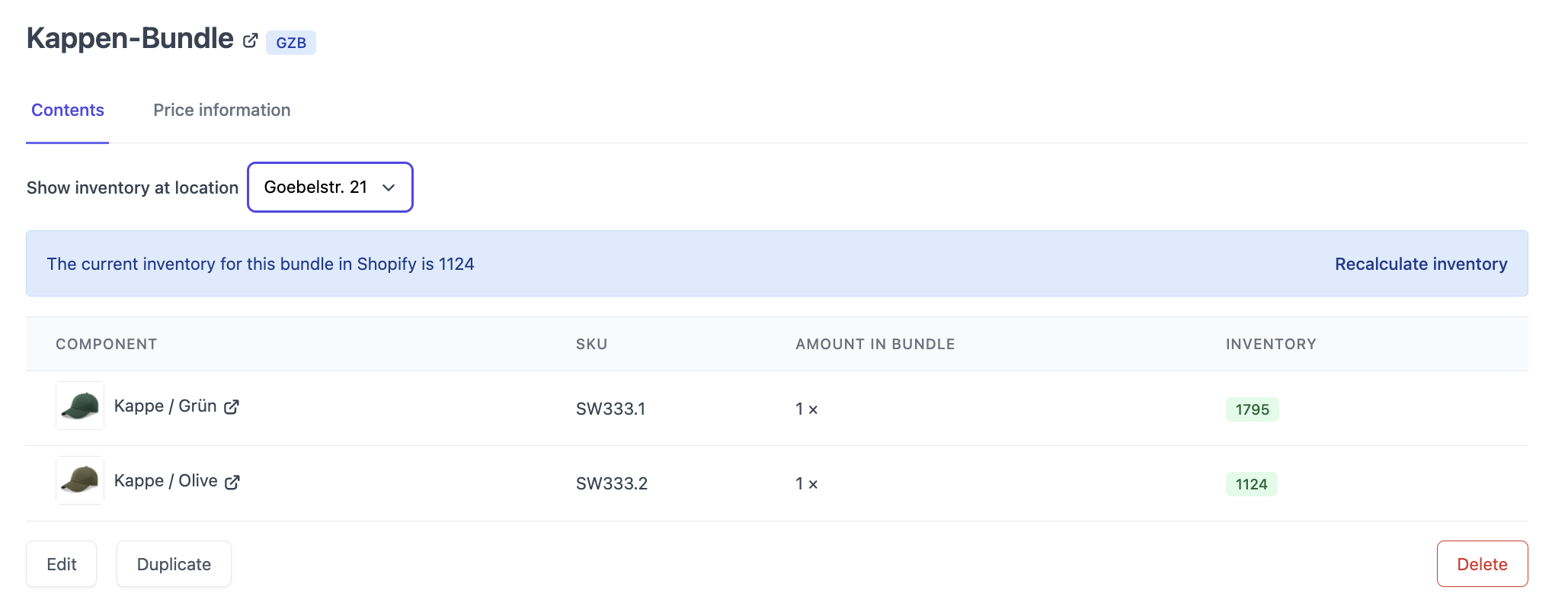Image resolution: width=1568 pixels, height=616 pixels.
Task: Open the external link icon for Kappe / Grün
Action: point(232,407)
